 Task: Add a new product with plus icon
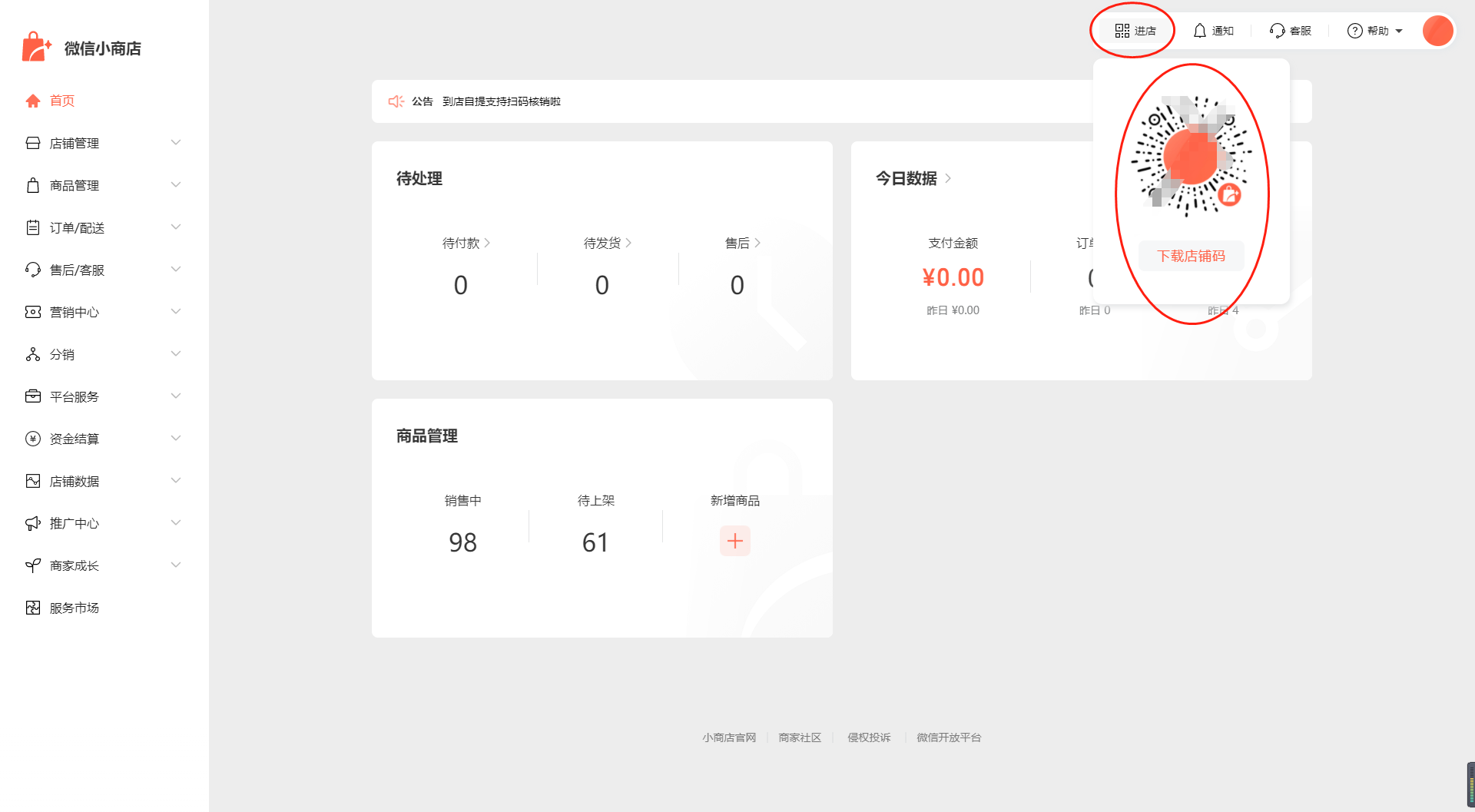click(735, 541)
